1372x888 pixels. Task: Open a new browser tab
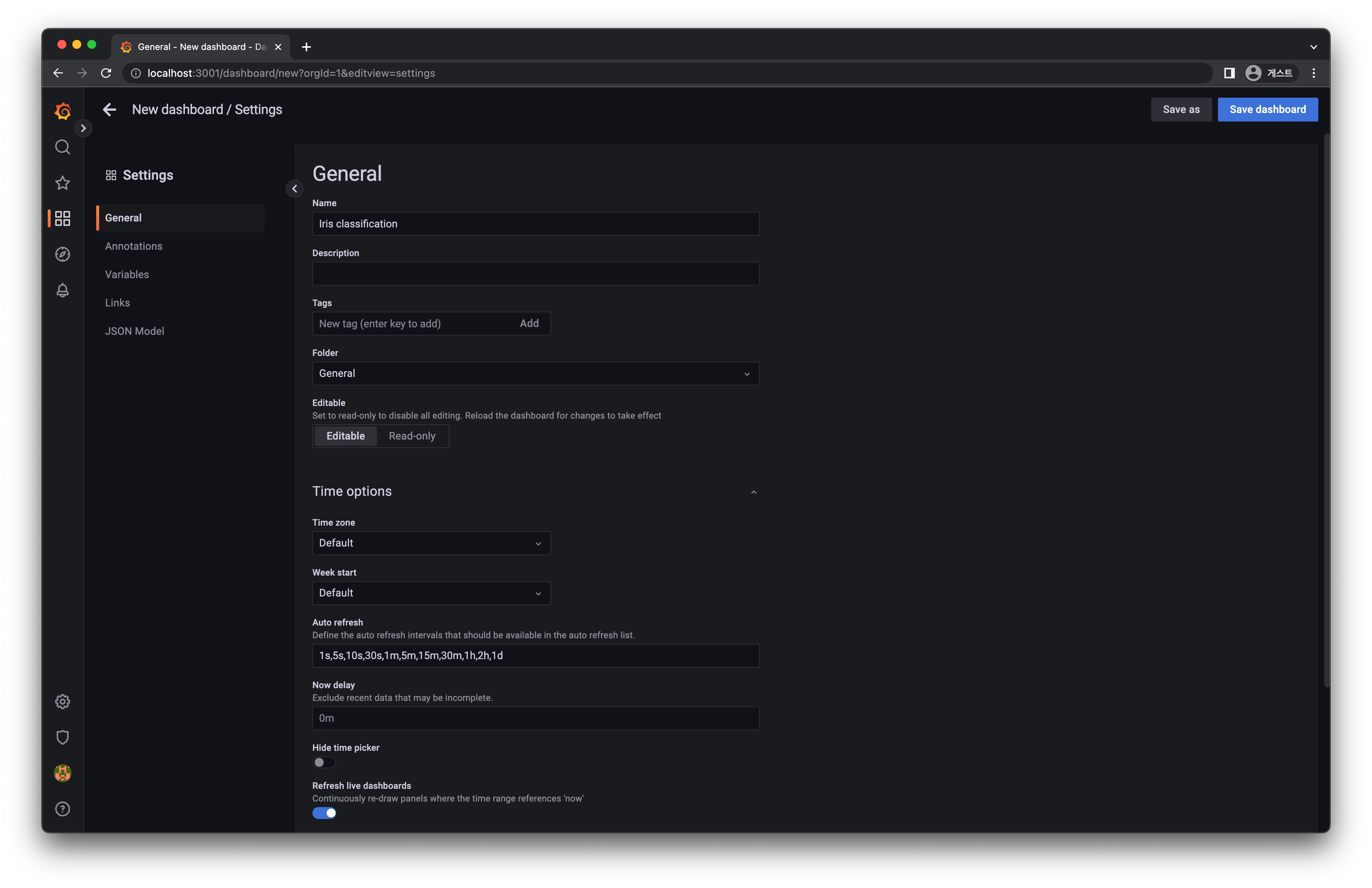point(307,47)
